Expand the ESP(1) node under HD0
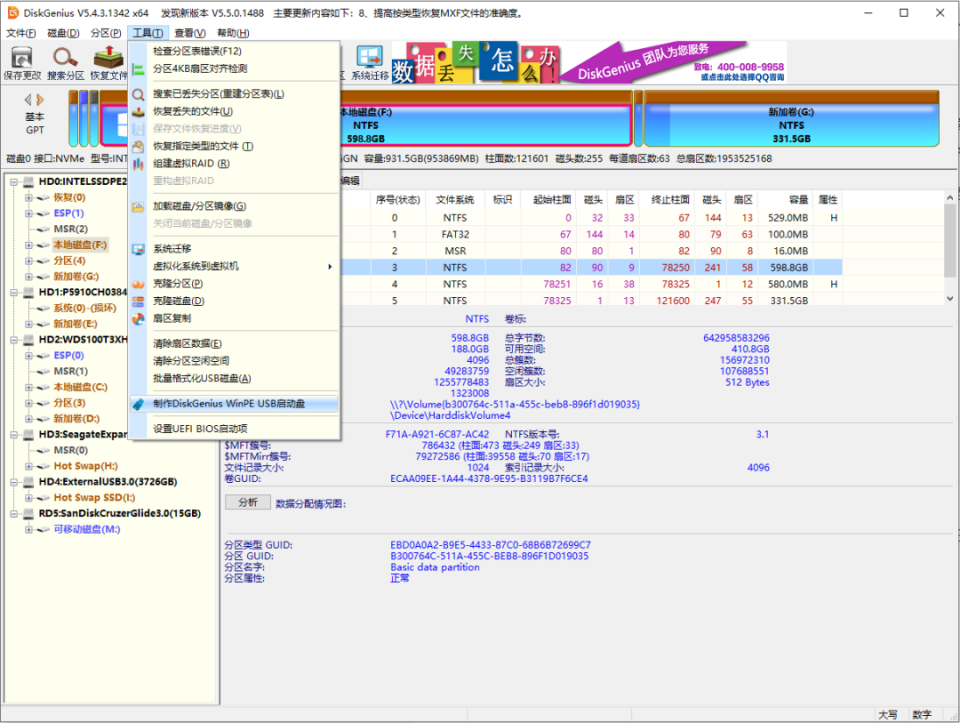Viewport: 960px width, 723px height. click(28, 214)
